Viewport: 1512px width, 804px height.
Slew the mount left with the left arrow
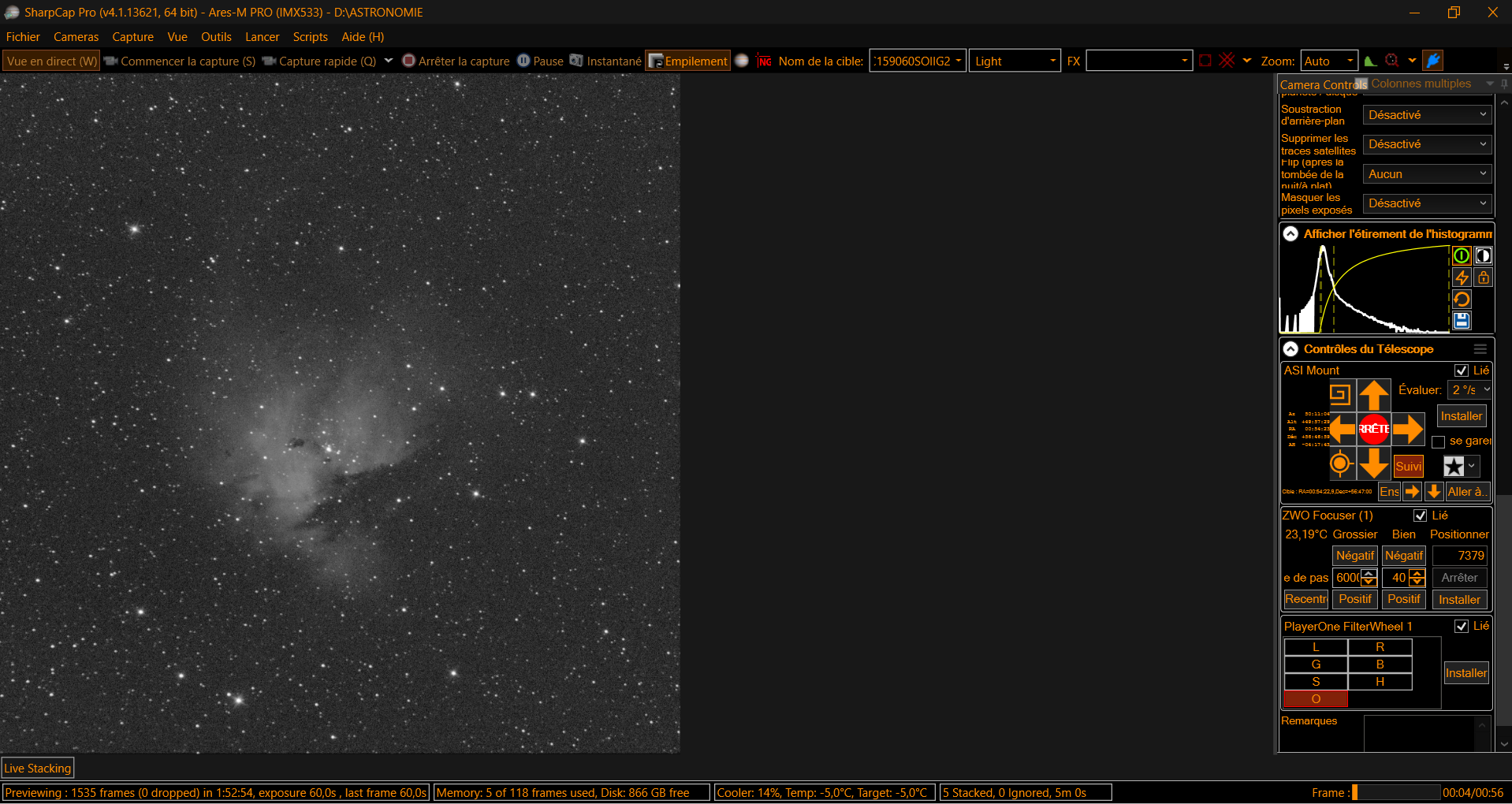[x=1342, y=430]
